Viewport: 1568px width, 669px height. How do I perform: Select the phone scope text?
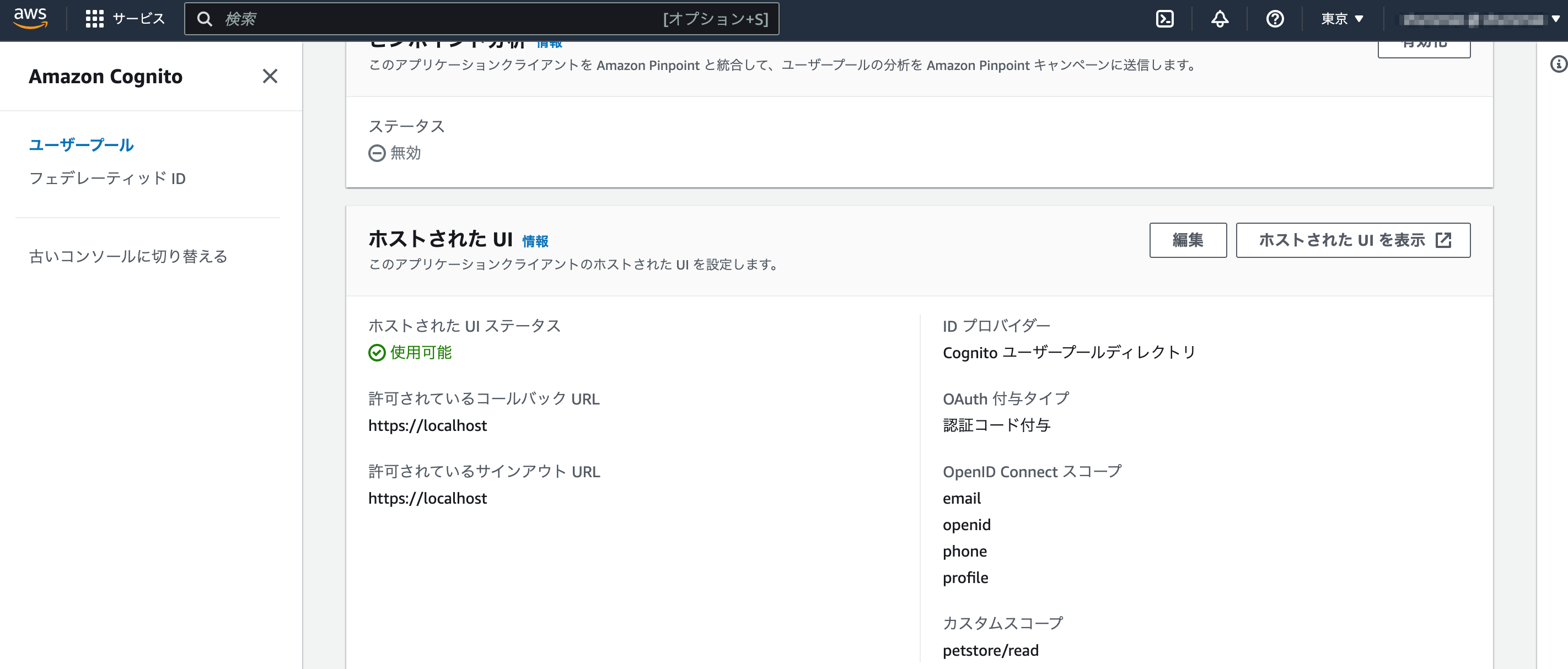tap(964, 552)
